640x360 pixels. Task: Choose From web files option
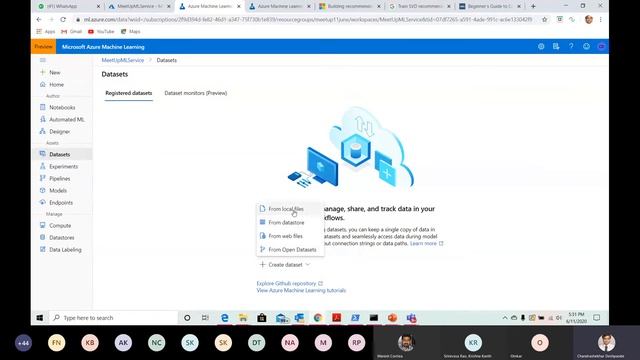[x=290, y=236]
